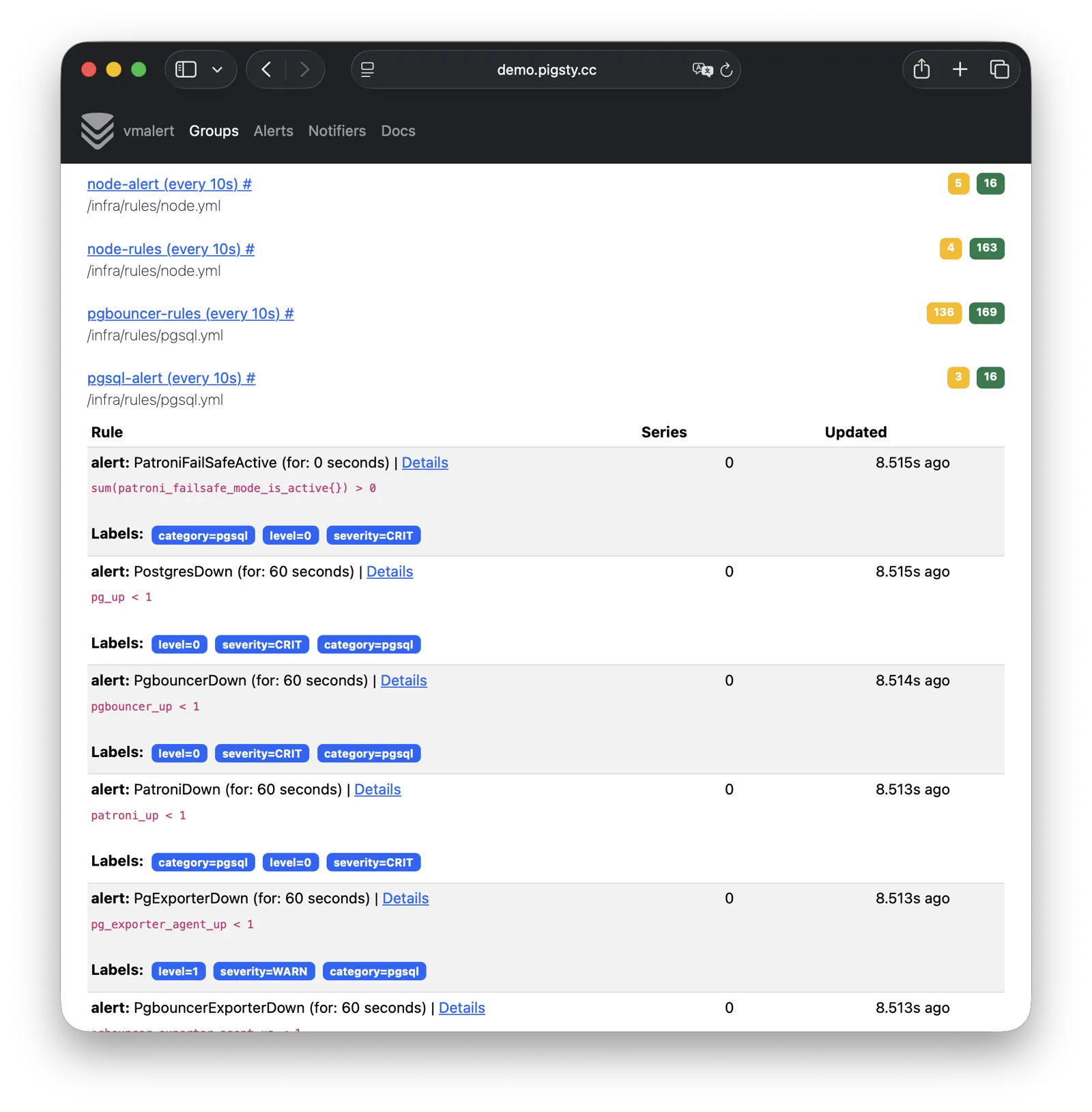Click the vmalert logo icon
This screenshot has width=1092, height=1112.
[x=97, y=130]
